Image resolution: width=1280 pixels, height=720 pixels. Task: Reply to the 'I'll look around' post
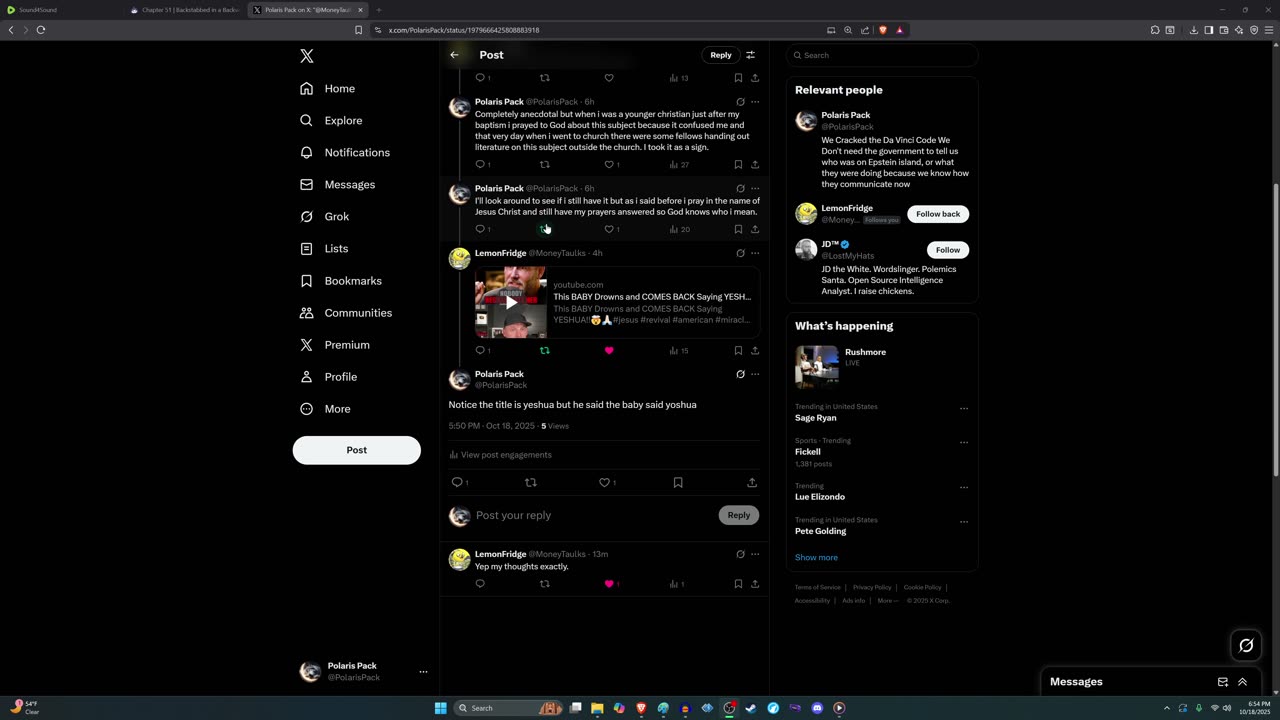click(480, 229)
